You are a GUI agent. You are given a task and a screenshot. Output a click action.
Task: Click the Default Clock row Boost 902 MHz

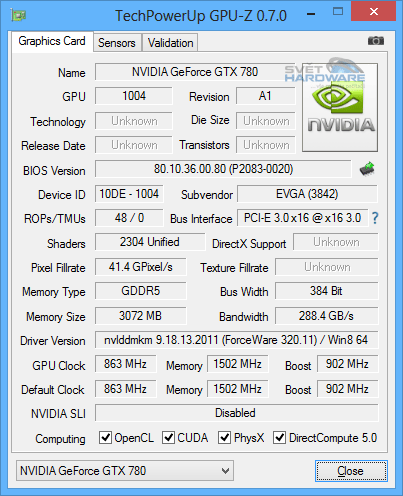tap(348, 389)
